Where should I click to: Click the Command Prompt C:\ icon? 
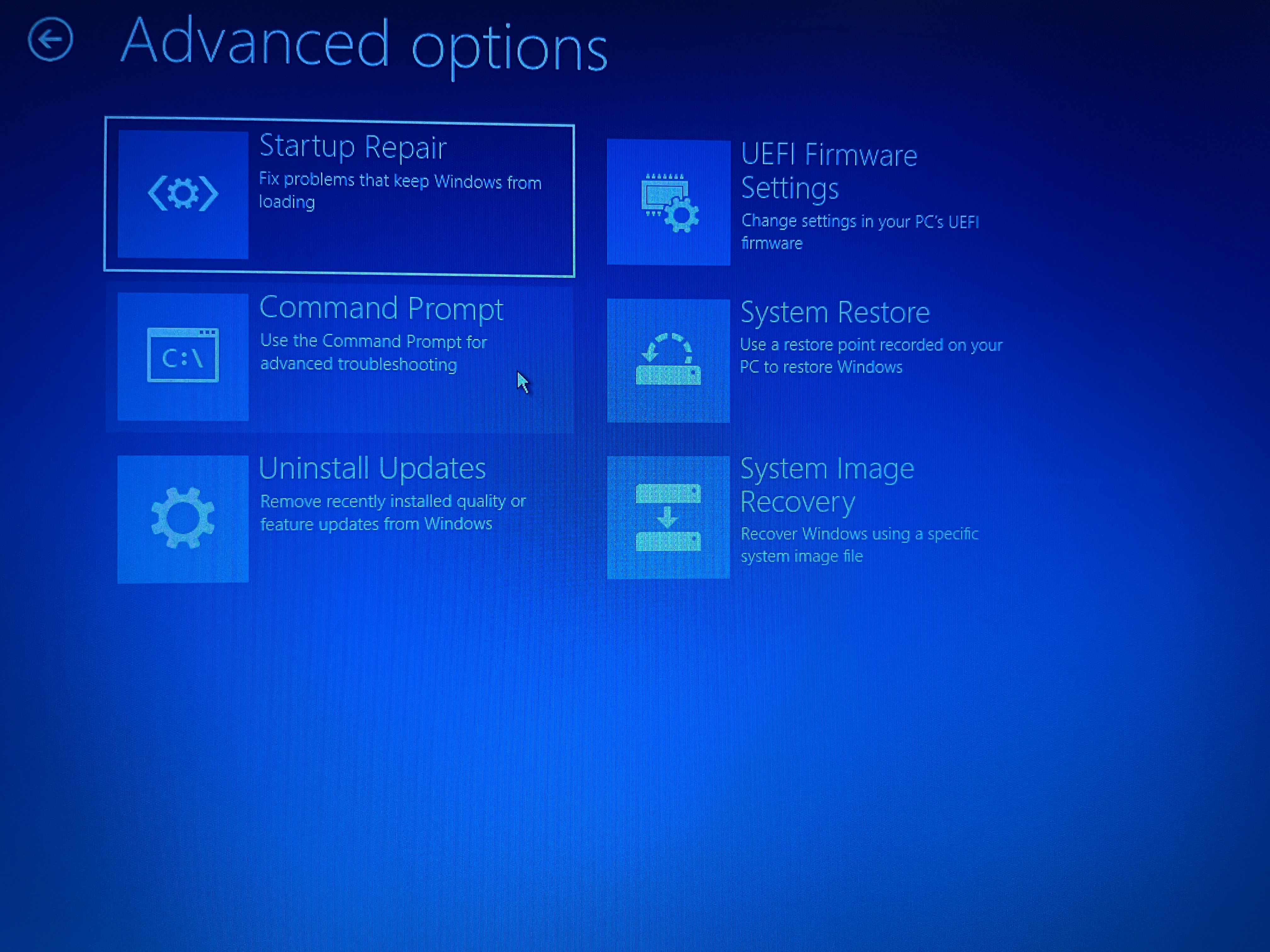[x=183, y=356]
